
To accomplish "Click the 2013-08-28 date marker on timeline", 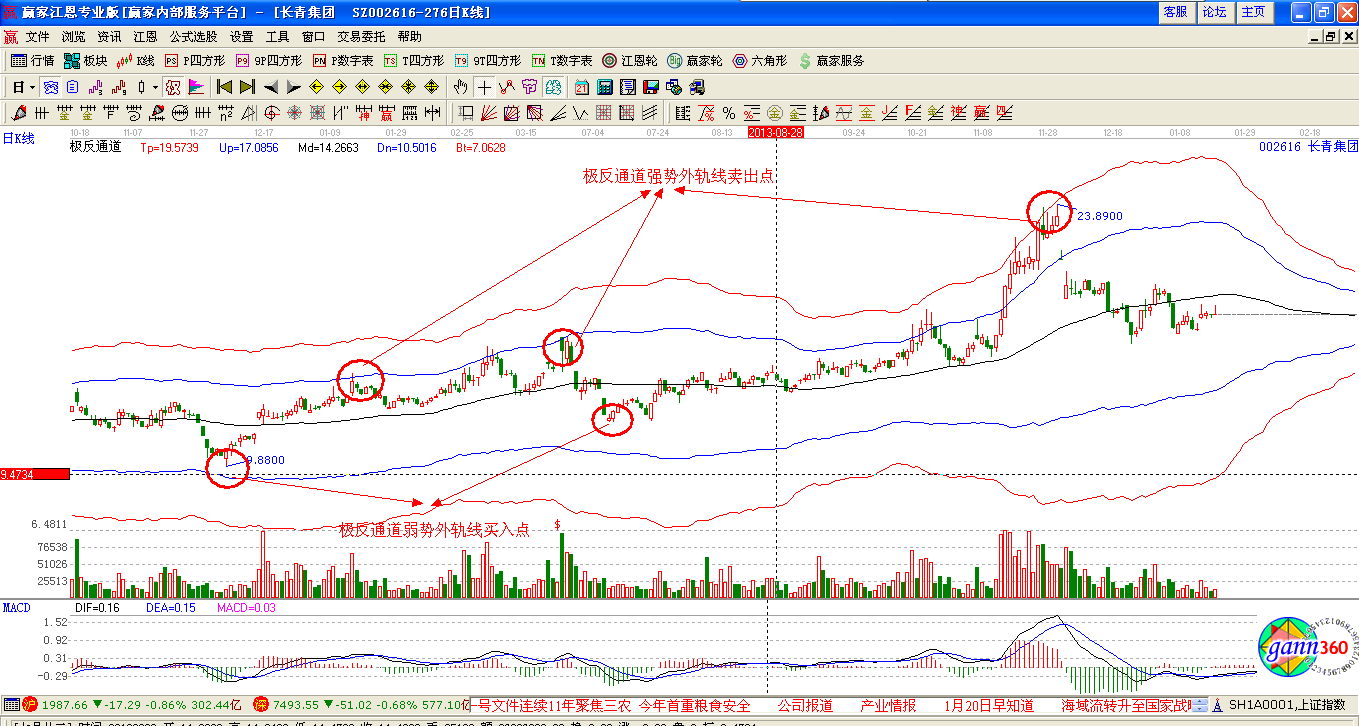I will pyautogui.click(x=776, y=132).
